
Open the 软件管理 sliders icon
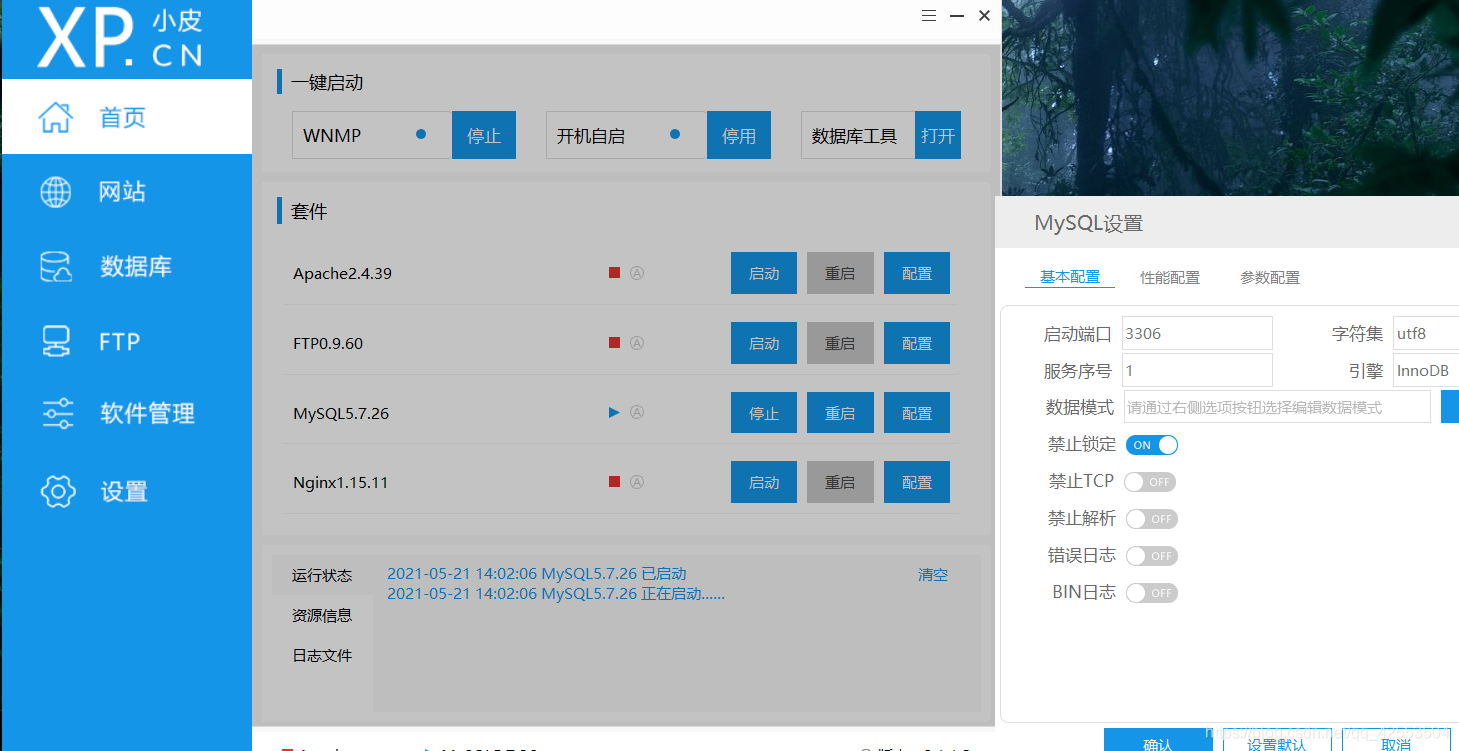57,413
